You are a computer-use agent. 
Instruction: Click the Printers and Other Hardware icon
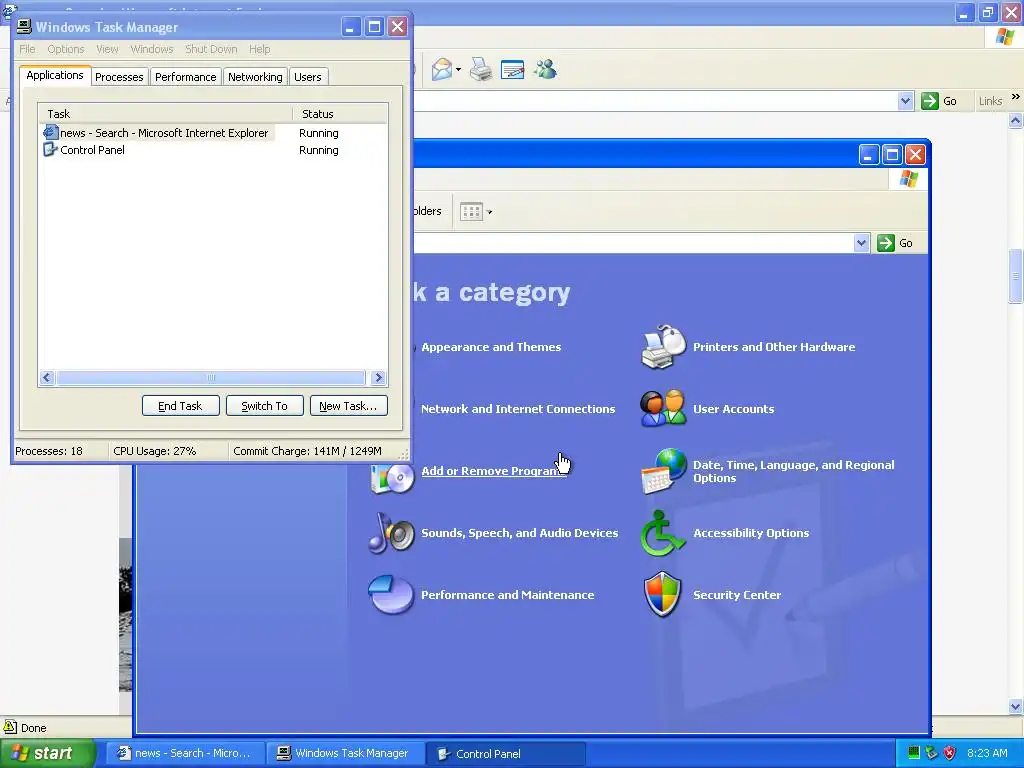click(x=663, y=347)
